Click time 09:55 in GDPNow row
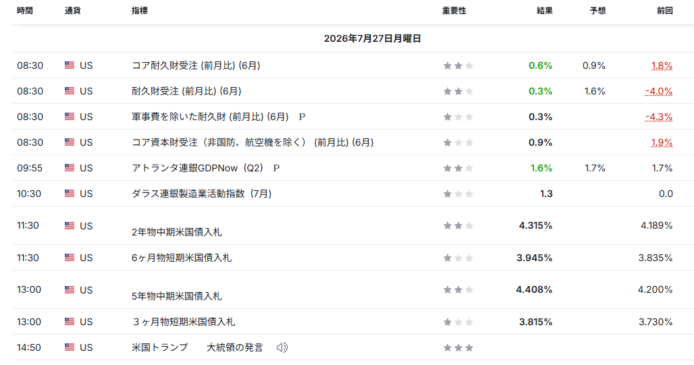The width and height of the screenshot is (694, 365). coord(30,168)
